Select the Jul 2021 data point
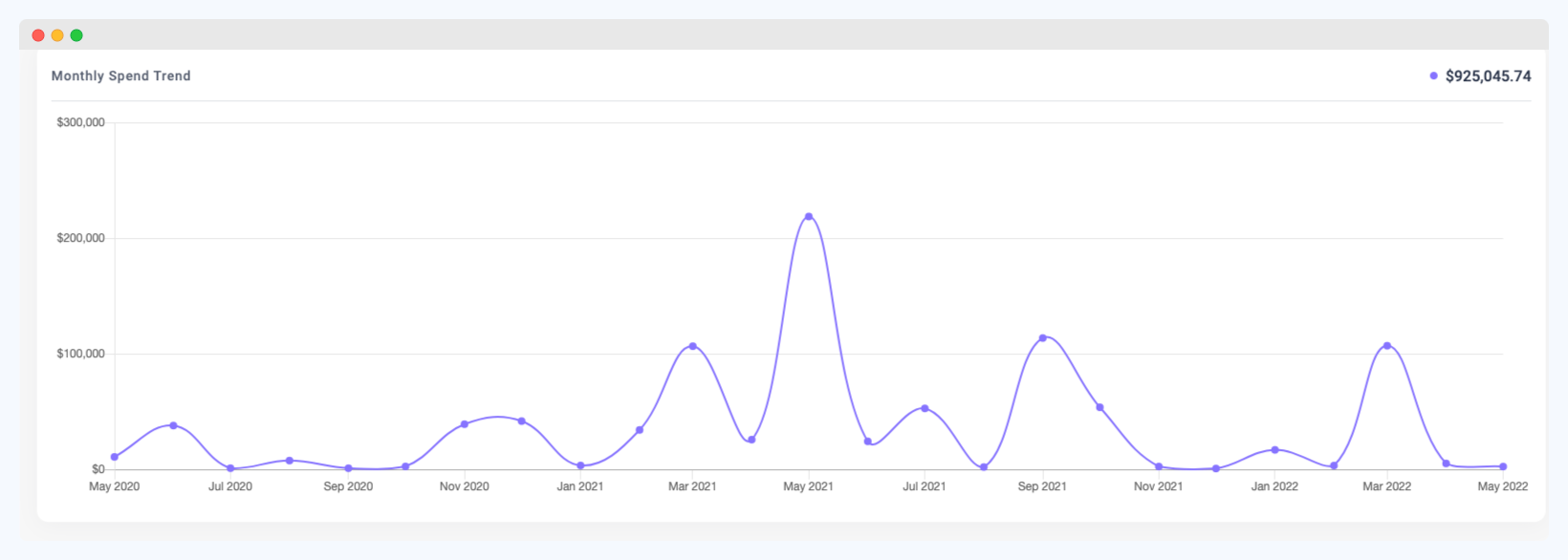The image size is (1568, 560). 925,409
